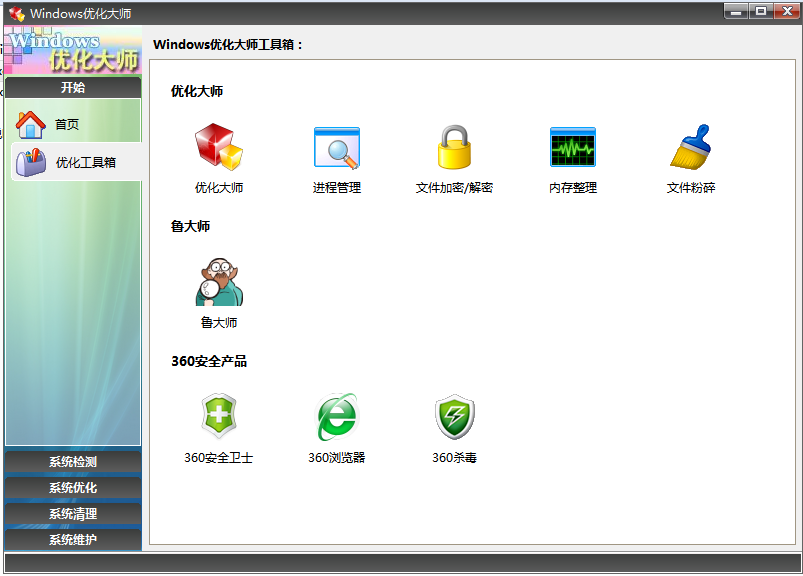Click the 360安全卫士 label text
803x576 pixels.
tap(219, 458)
